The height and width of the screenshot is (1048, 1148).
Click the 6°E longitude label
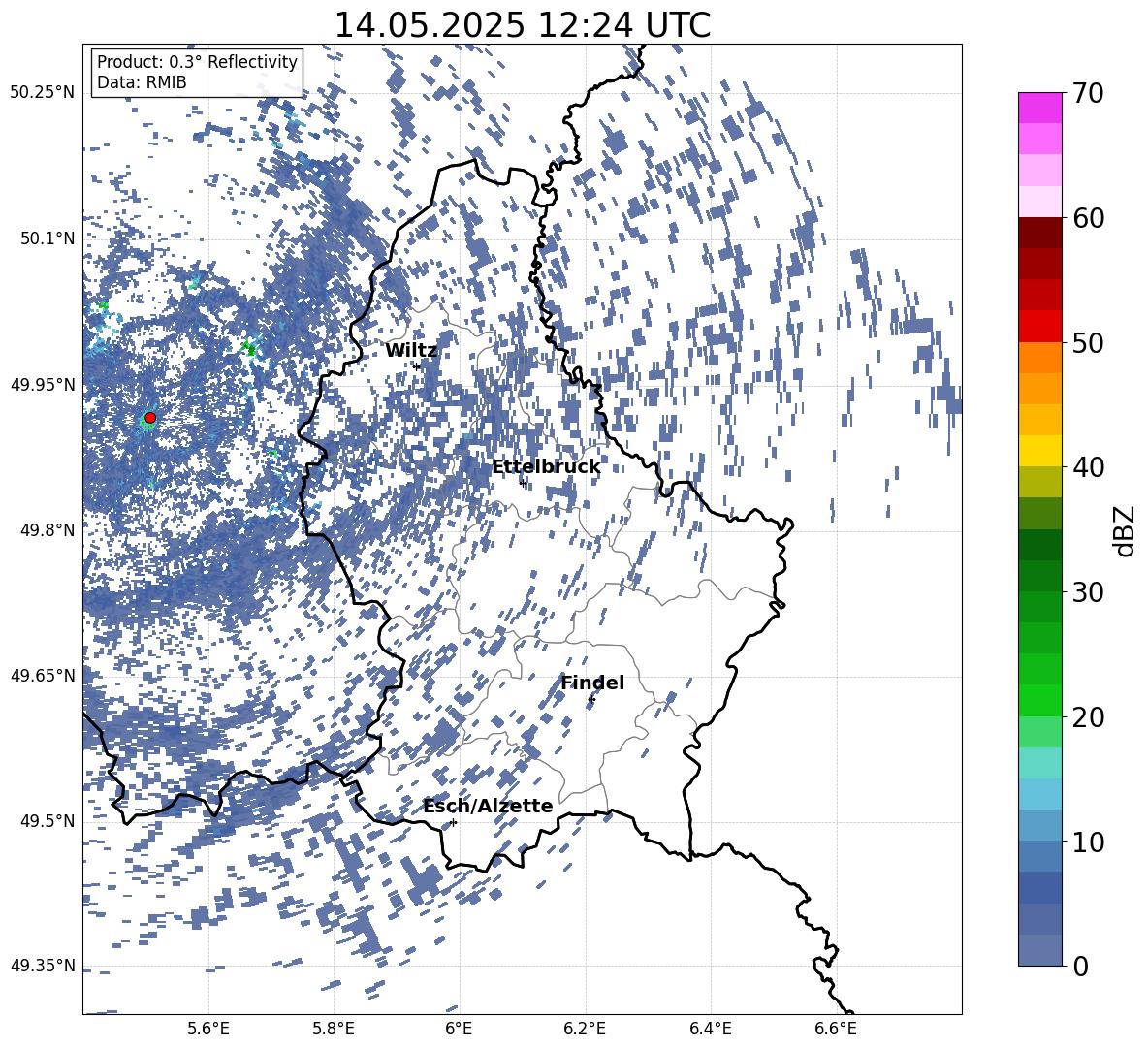tap(459, 1029)
